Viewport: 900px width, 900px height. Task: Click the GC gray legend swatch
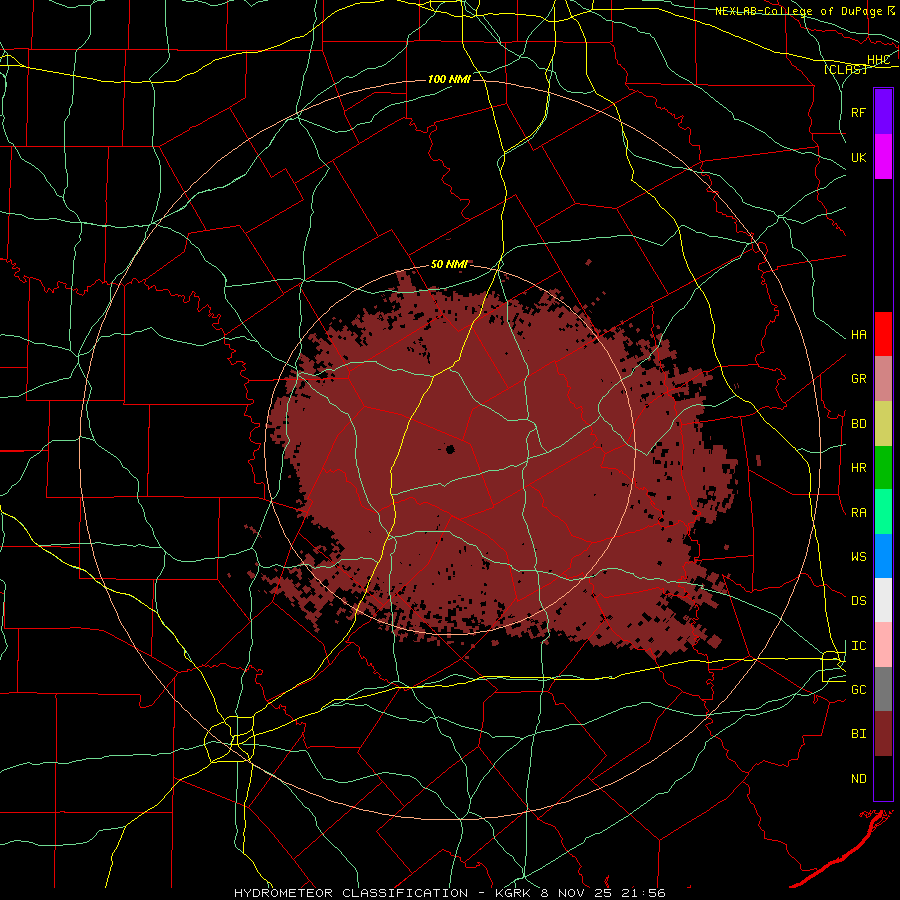[x=883, y=689]
